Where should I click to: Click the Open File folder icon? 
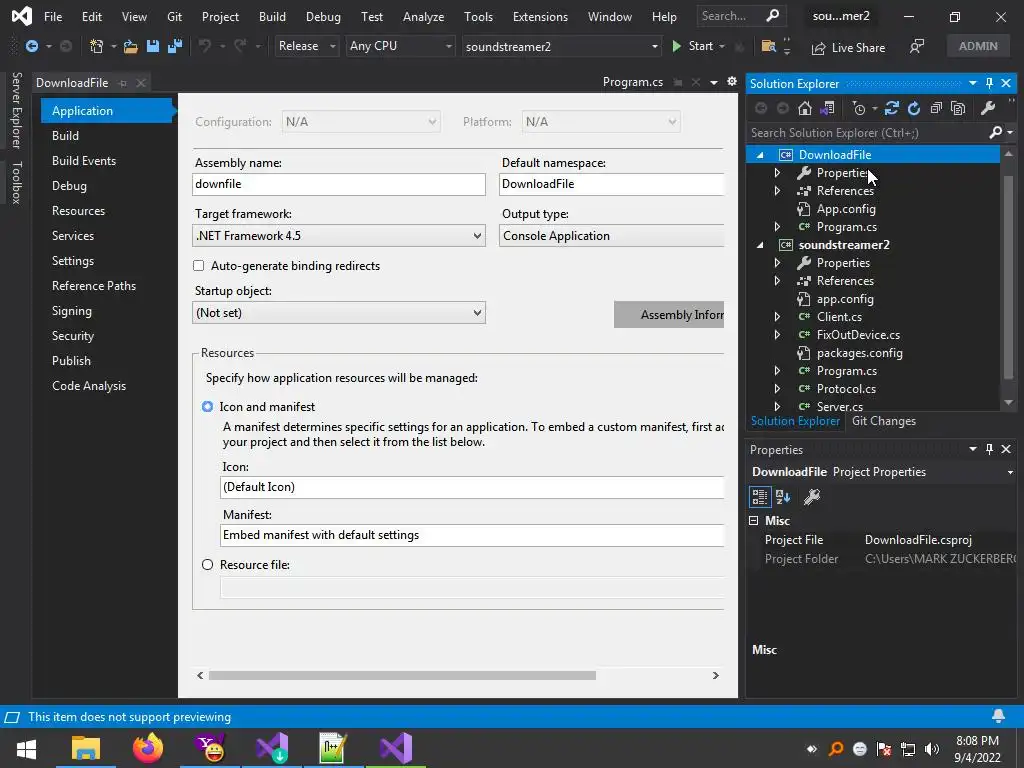pos(131,46)
